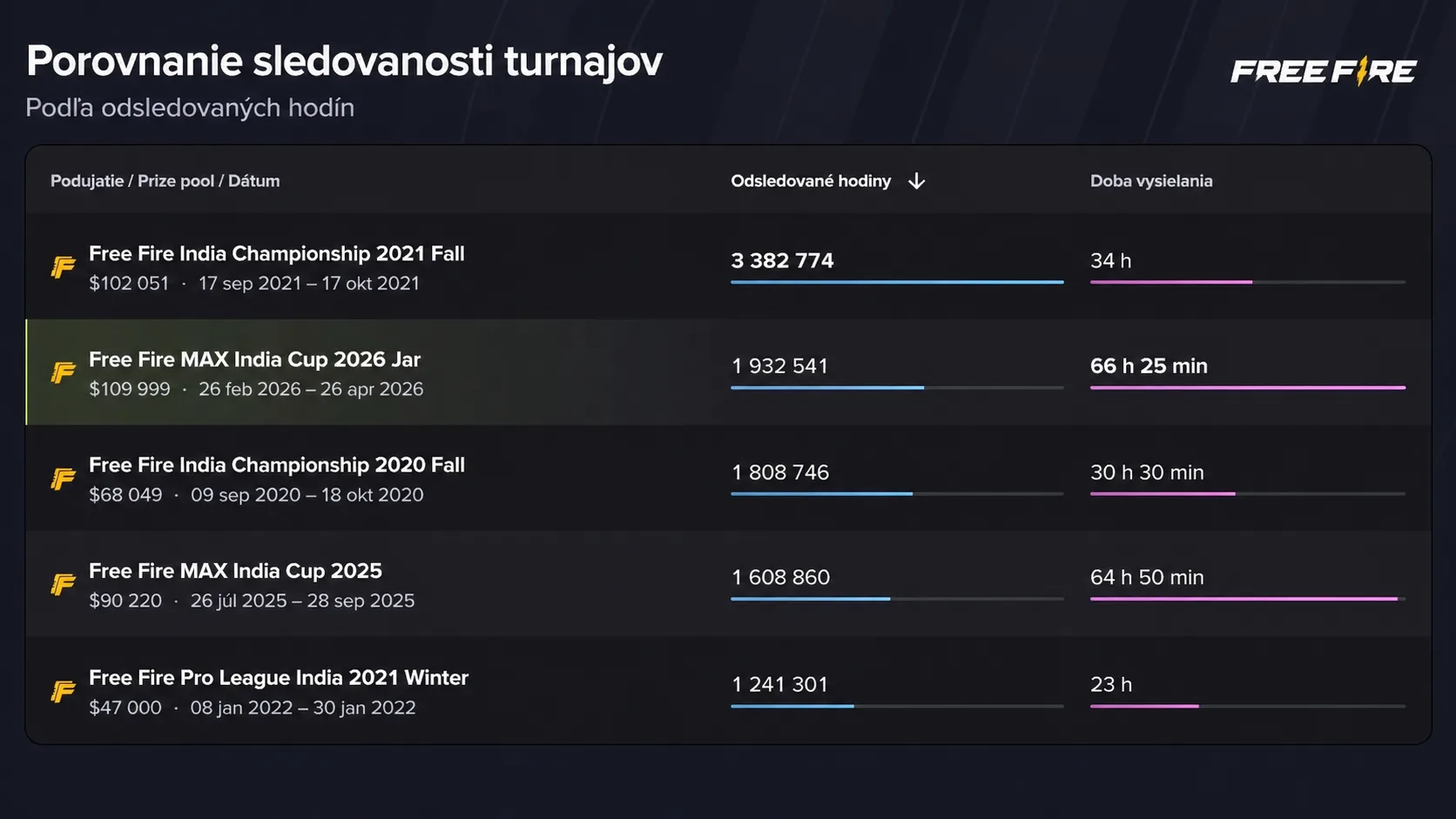1456x819 pixels.
Task: Open Free Fire Pro League India 2021 Winter
Action: click(x=278, y=677)
